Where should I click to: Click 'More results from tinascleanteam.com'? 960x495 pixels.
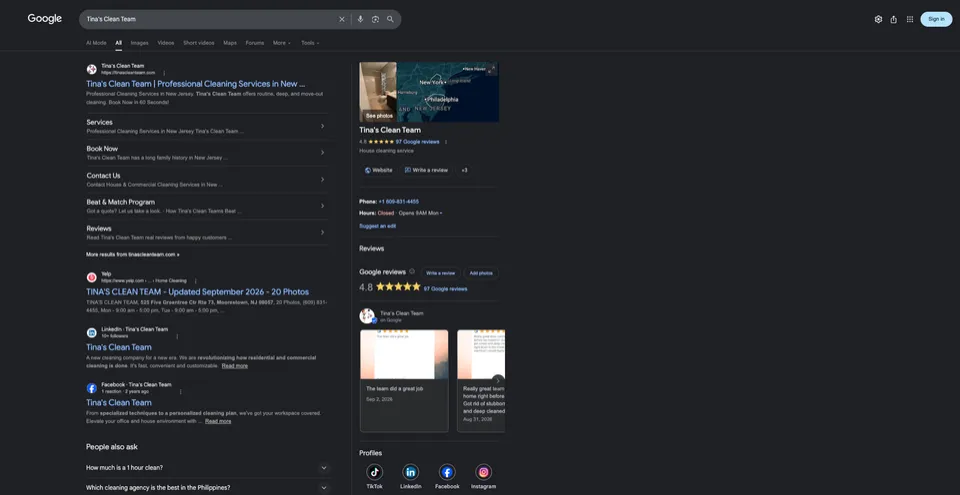(x=133, y=254)
